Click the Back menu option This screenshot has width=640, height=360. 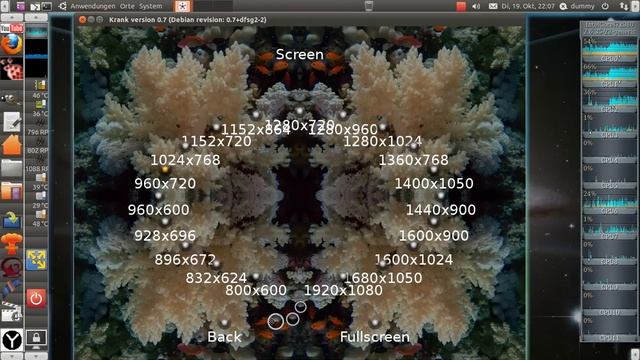click(x=224, y=337)
